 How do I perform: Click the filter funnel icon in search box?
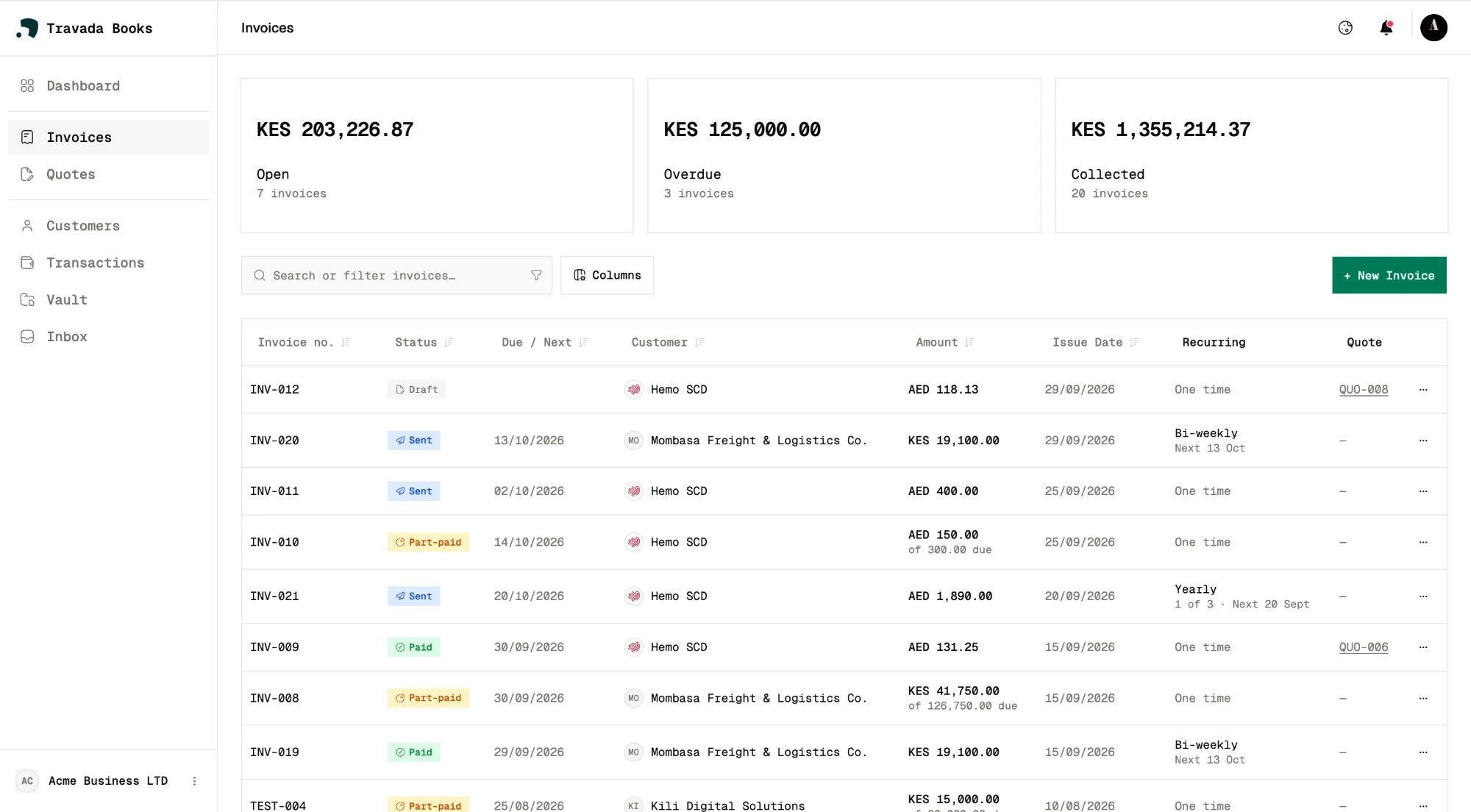(536, 275)
